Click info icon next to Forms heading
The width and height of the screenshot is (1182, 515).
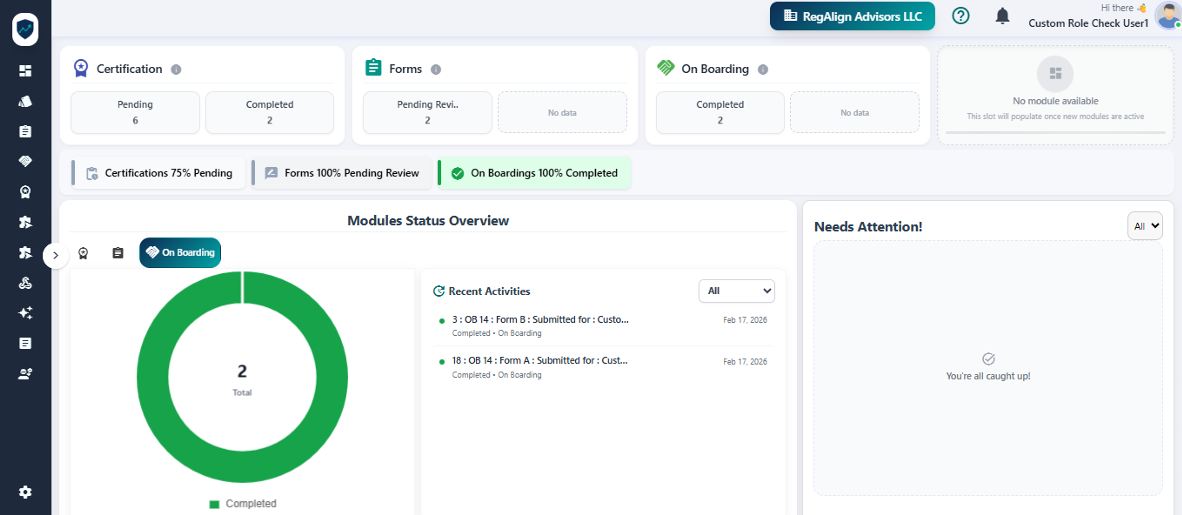[436, 69]
